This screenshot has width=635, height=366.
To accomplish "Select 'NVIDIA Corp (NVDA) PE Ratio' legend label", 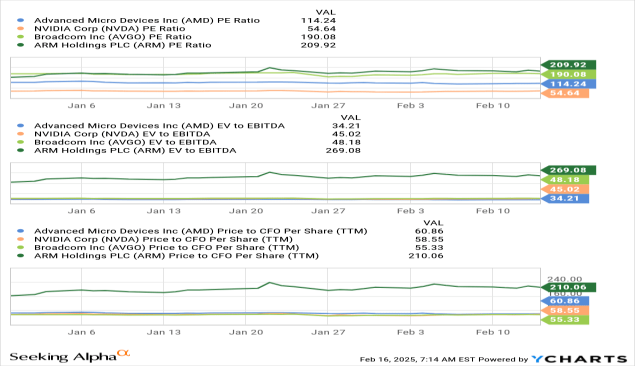I will (x=110, y=29).
